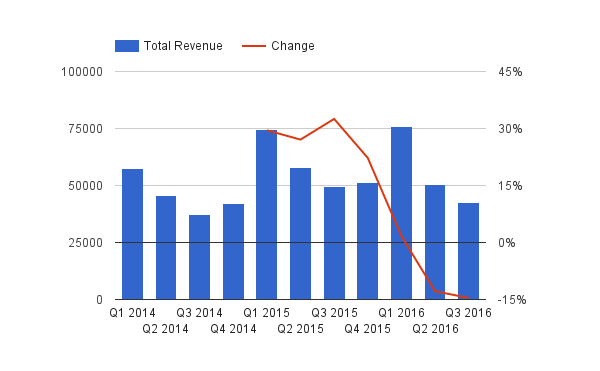The width and height of the screenshot is (600, 371).
Task: Click the blue Total Revenue legend swatch
Action: tap(127, 46)
